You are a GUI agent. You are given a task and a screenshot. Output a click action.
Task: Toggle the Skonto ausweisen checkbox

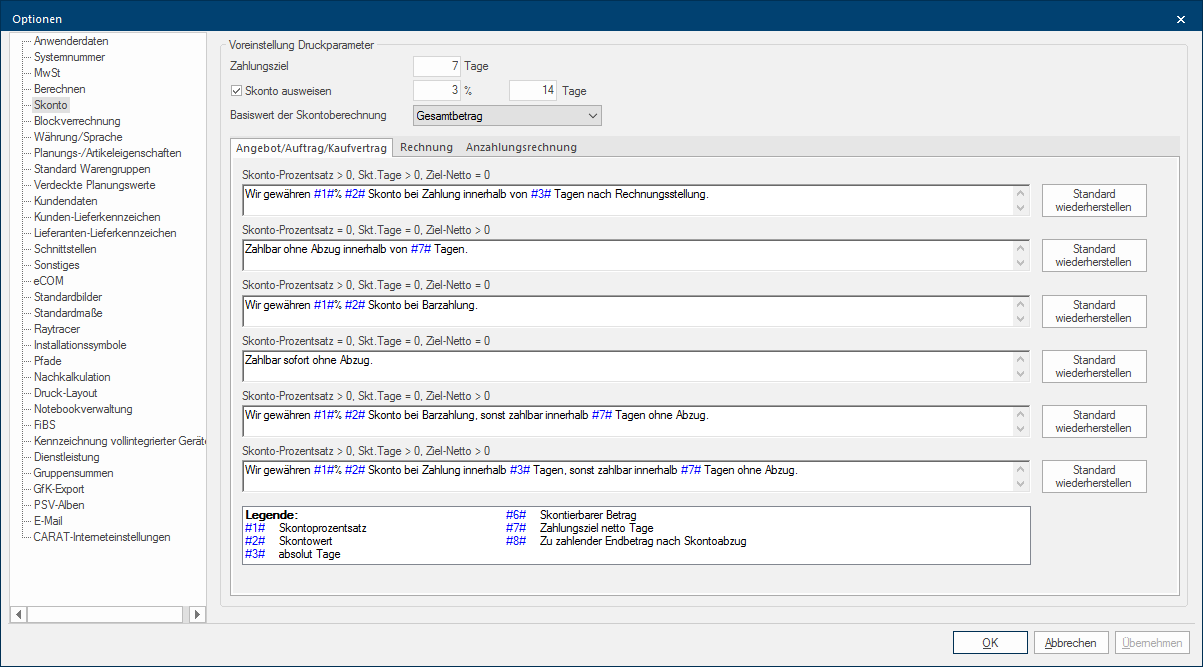click(x=237, y=91)
